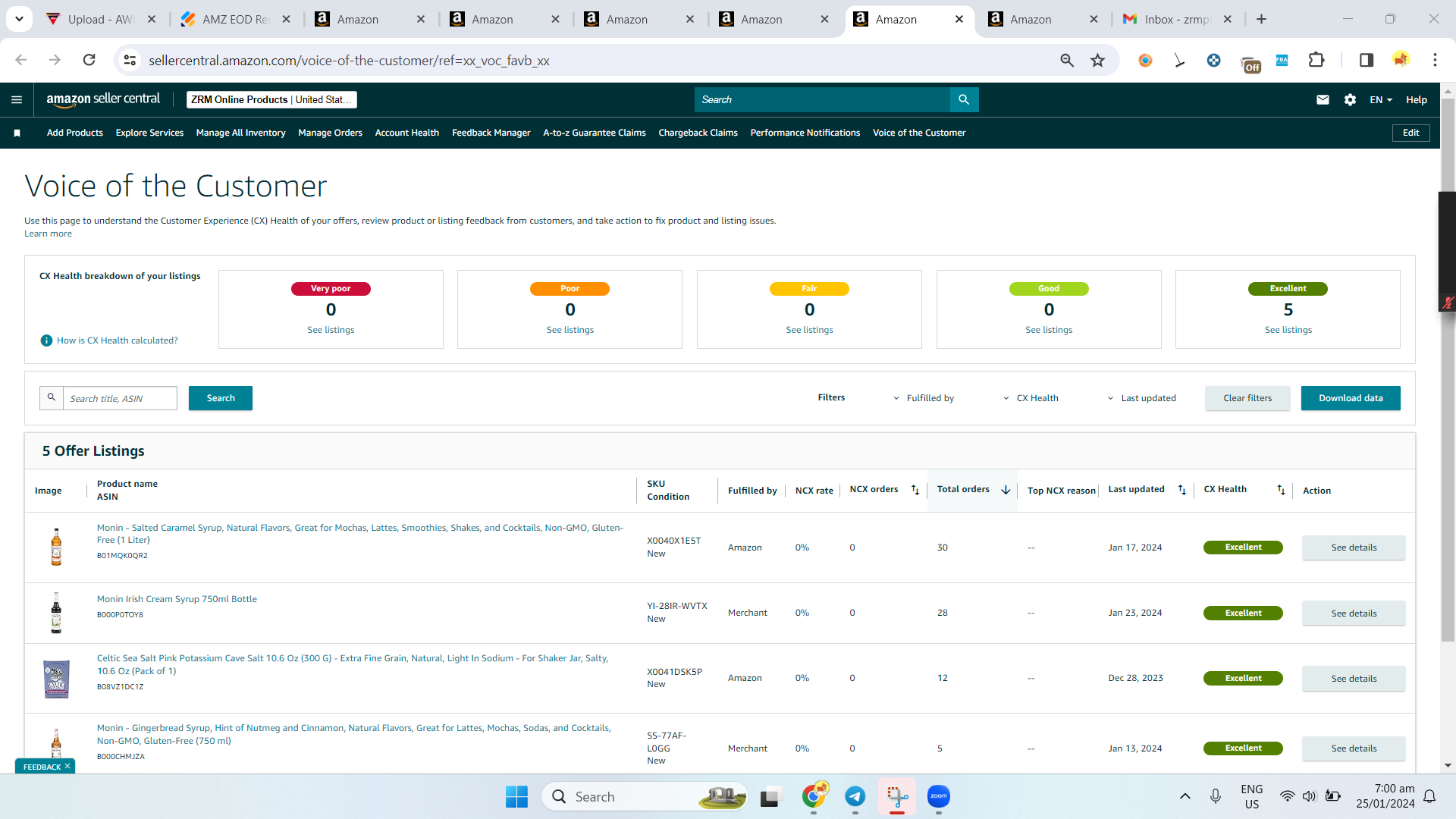The image size is (1456, 819).
Task: Open the EN language dropdown
Action: [x=1381, y=99]
